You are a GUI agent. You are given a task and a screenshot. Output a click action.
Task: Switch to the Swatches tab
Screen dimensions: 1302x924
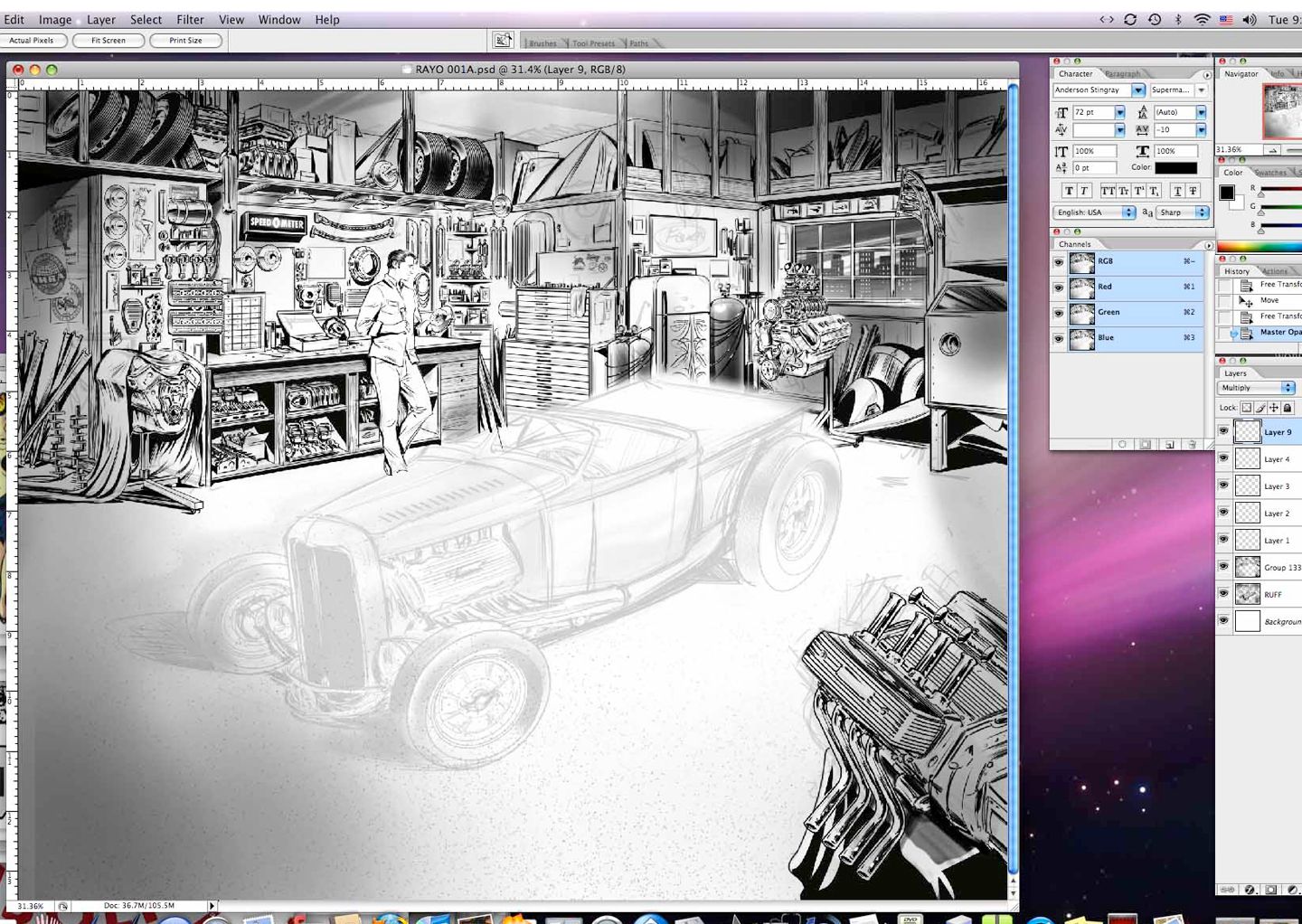[x=1270, y=173]
